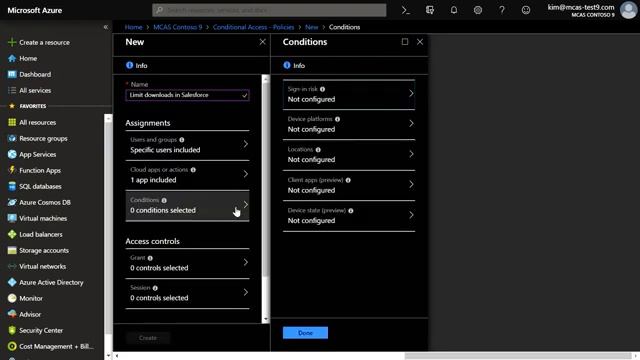The height and width of the screenshot is (360, 640).
Task: Click the Function Apps lightning icon
Action: pyautogui.click(x=12, y=170)
